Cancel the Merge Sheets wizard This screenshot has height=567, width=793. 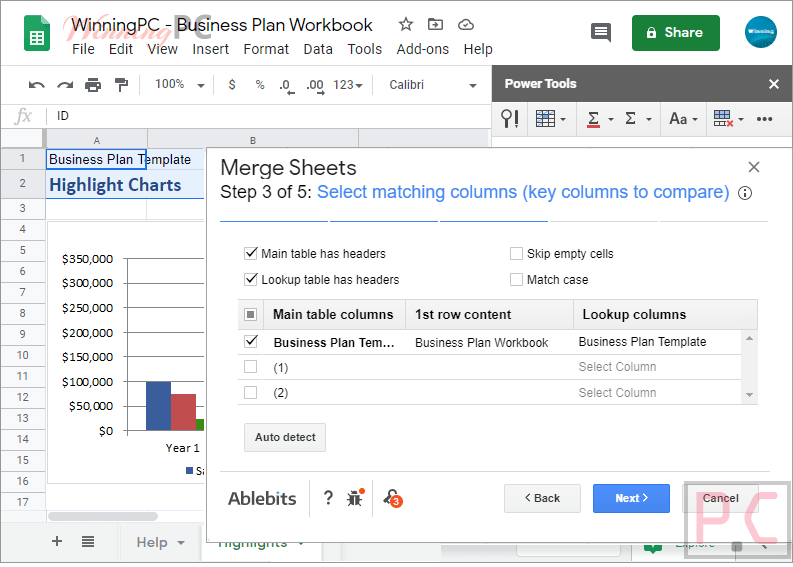click(x=720, y=498)
